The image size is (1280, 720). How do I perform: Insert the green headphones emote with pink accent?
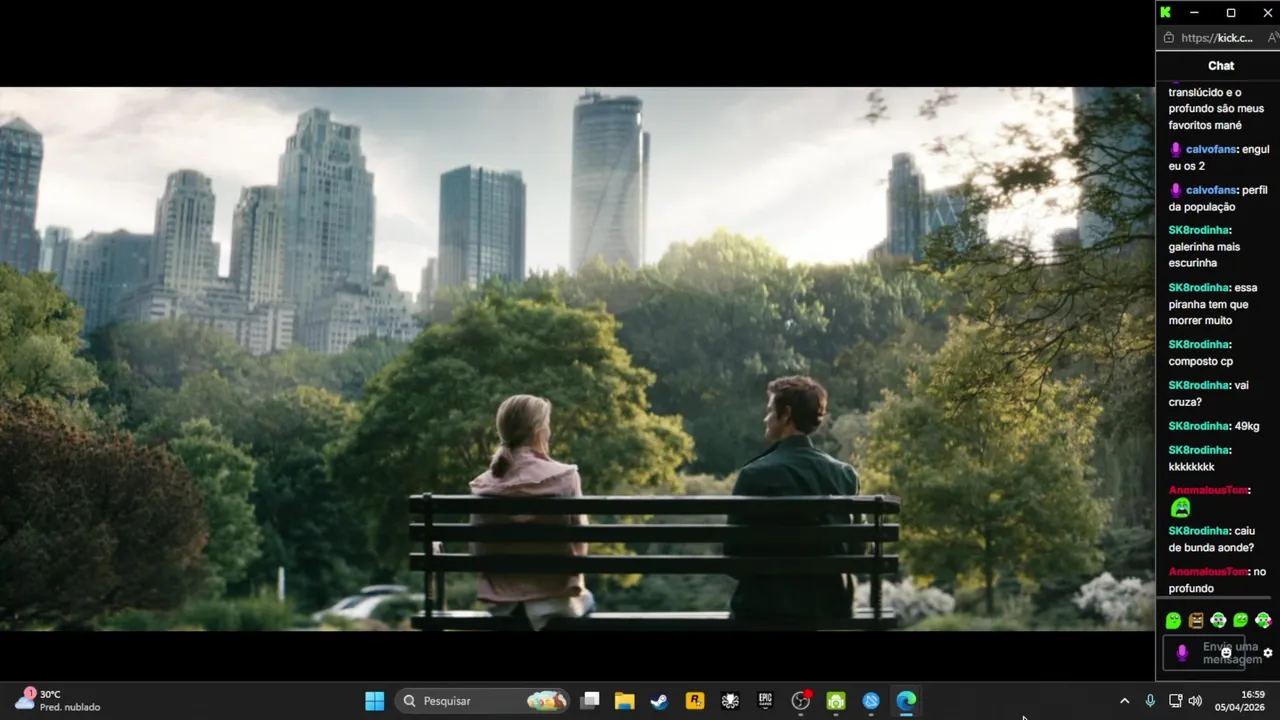coord(1263,621)
